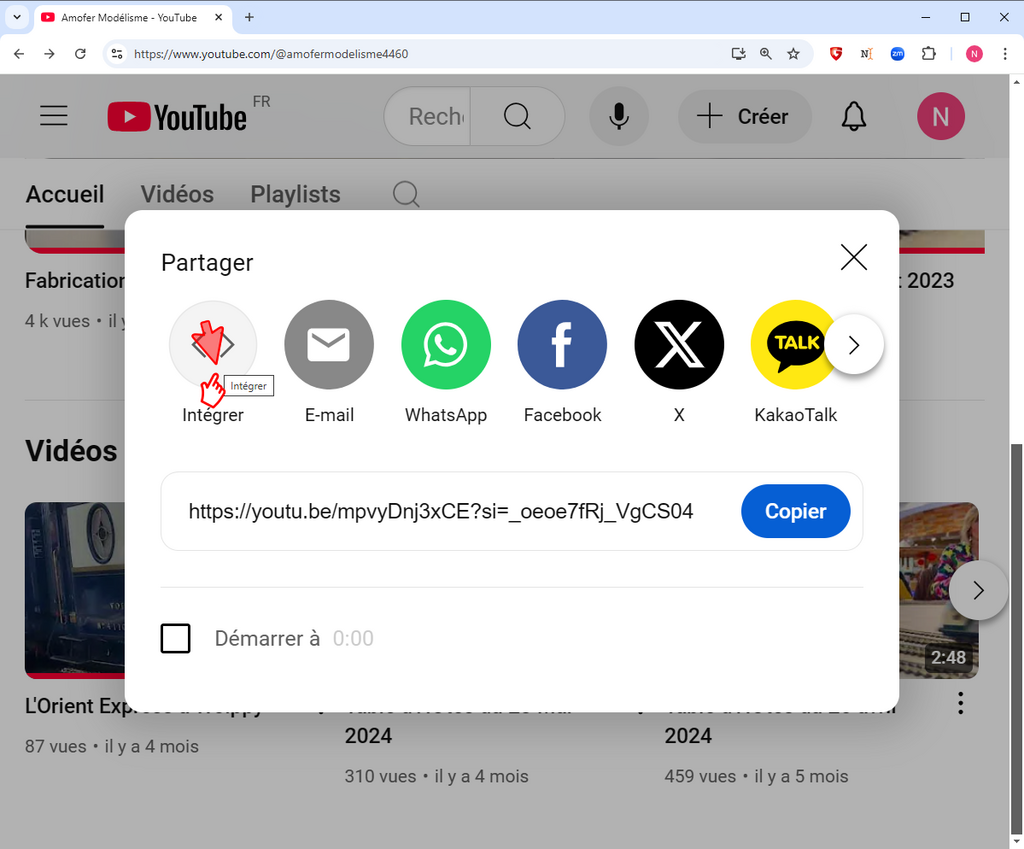Install app icon in address bar
This screenshot has height=849, width=1024.
(739, 54)
